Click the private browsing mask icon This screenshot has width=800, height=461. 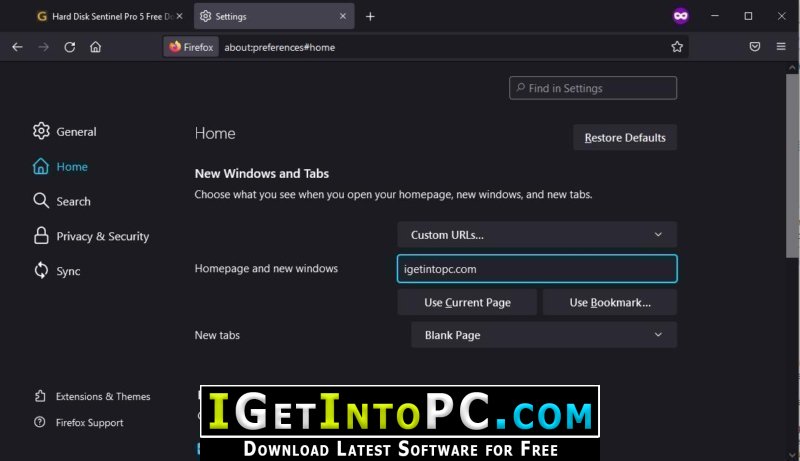[x=681, y=16]
